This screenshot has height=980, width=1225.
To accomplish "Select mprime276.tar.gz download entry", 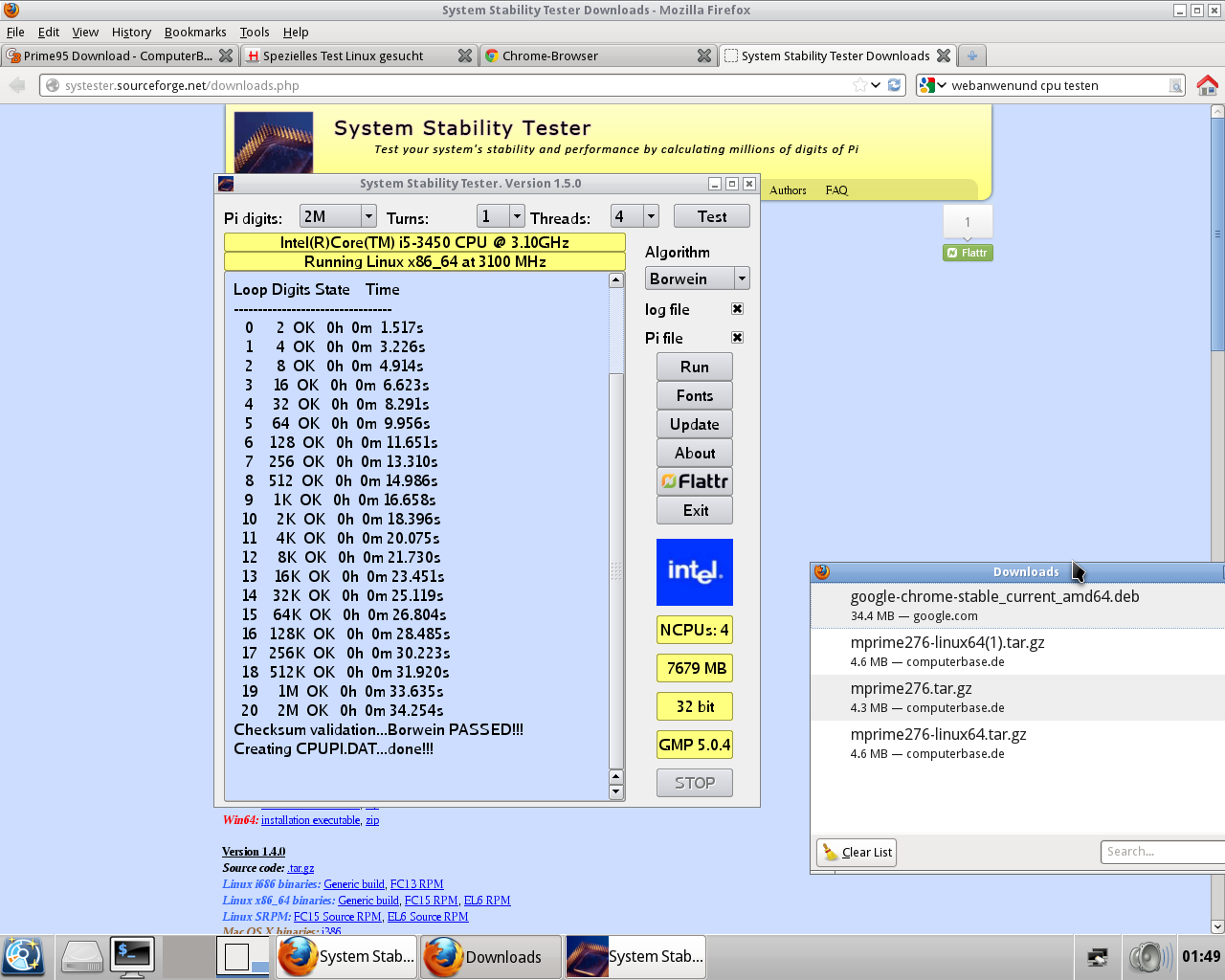I will coord(1017,697).
